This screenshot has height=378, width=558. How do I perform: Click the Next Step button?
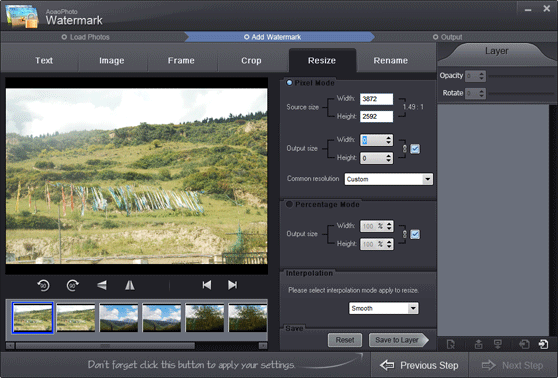coord(512,365)
